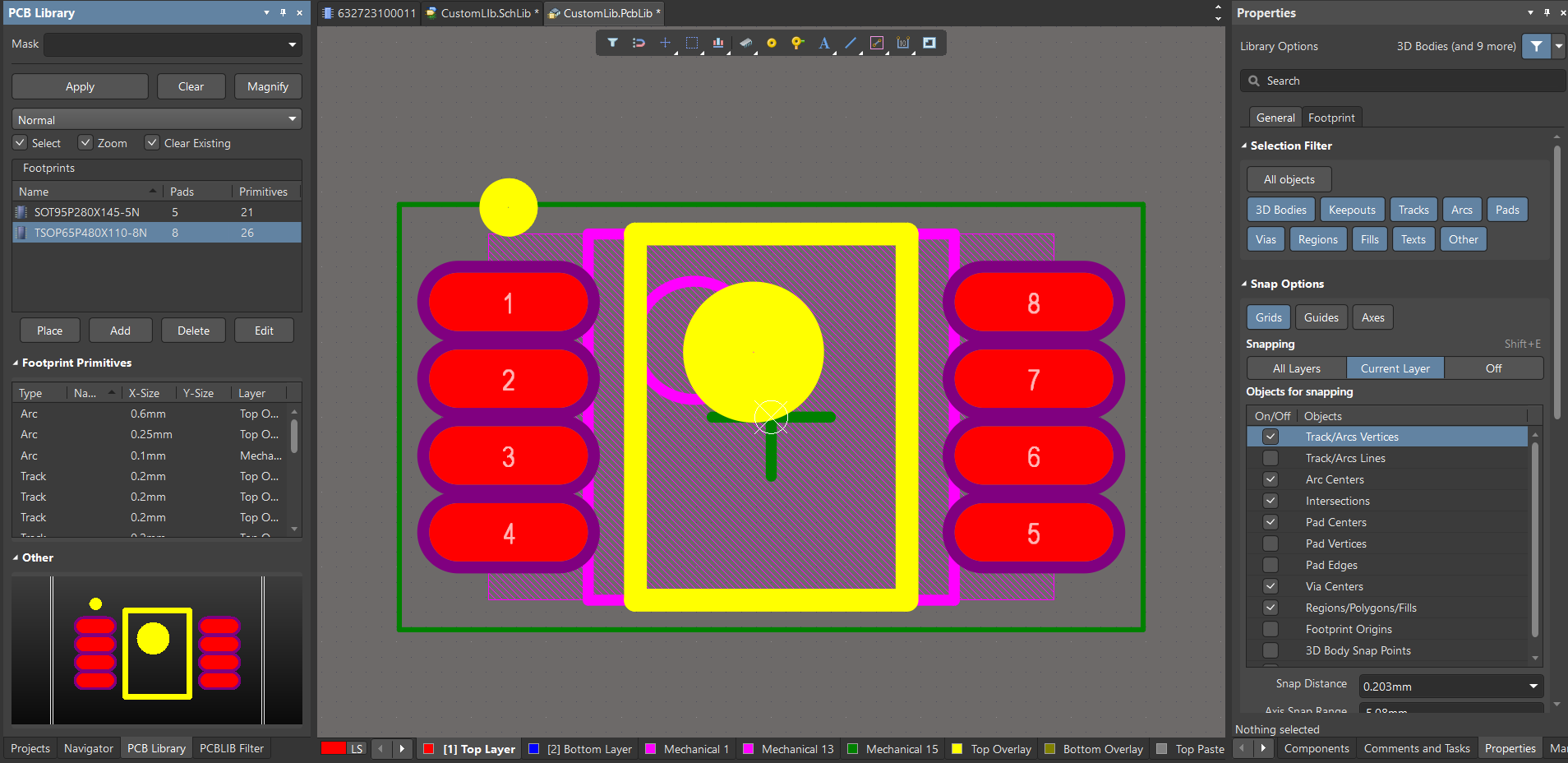The image size is (1568, 763).
Task: Open the snapping magnet tool
Action: [639, 43]
